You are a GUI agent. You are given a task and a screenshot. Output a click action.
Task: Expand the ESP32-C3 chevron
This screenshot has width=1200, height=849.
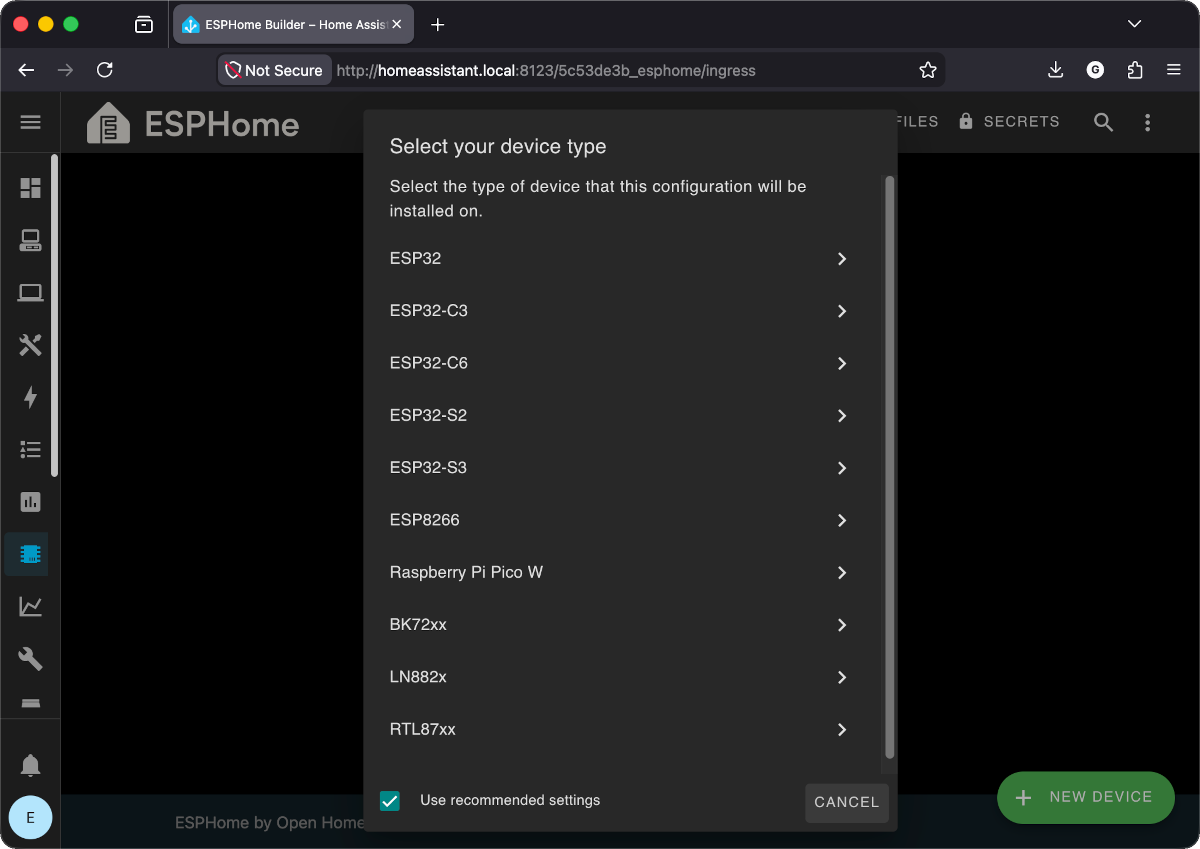[x=842, y=311]
